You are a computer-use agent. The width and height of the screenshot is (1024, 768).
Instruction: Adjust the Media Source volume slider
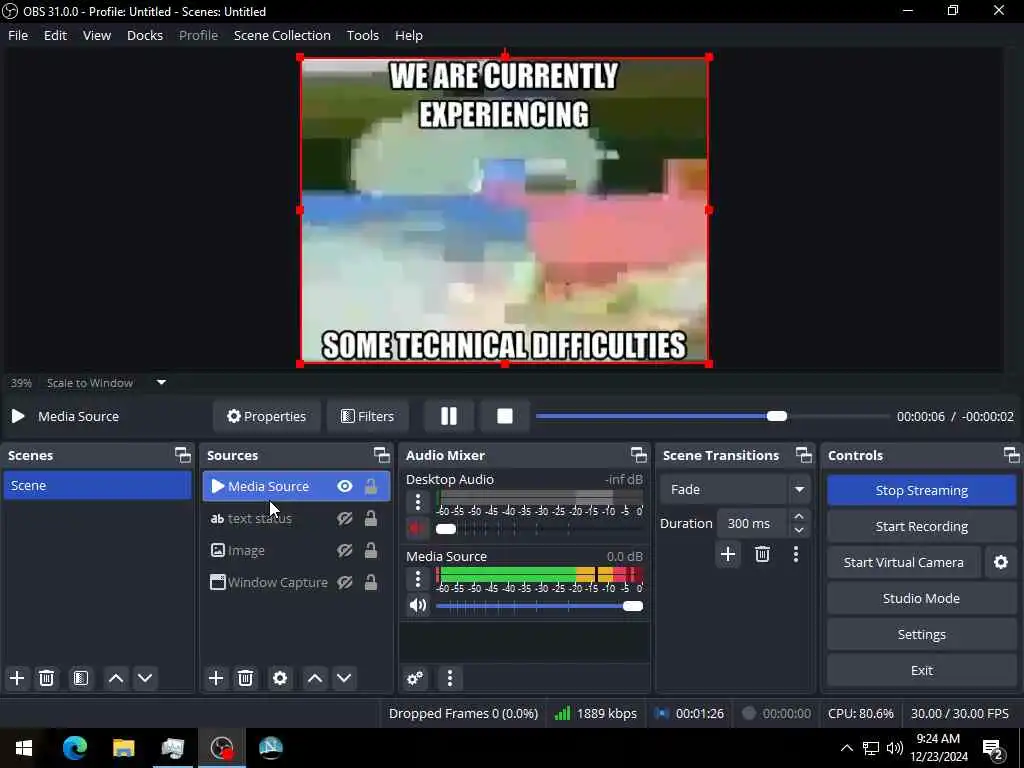pos(539,605)
